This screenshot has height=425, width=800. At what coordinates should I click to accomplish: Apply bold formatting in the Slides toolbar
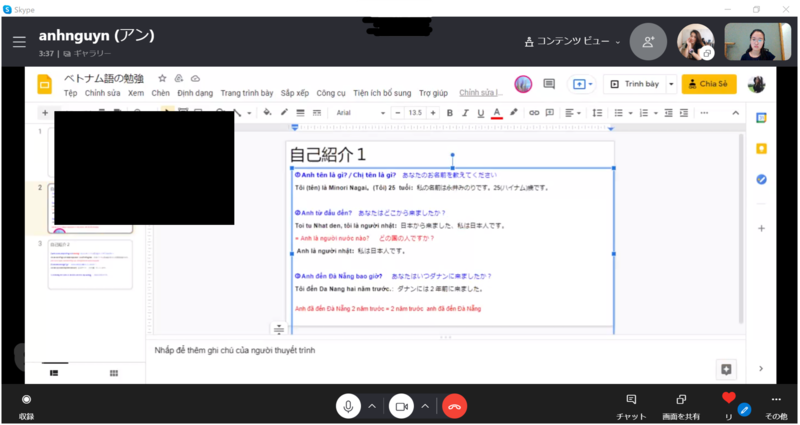click(449, 112)
